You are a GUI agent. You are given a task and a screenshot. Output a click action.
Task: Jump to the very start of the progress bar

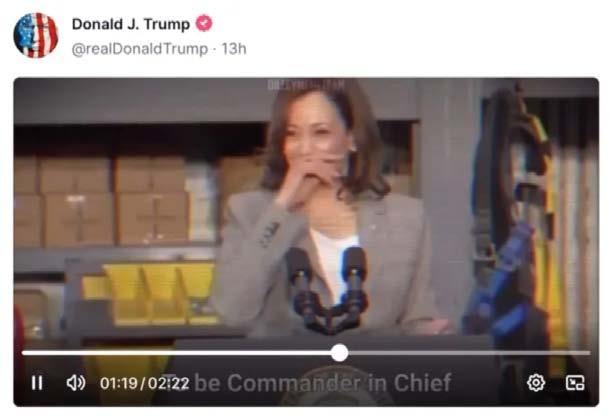click(x=23, y=353)
